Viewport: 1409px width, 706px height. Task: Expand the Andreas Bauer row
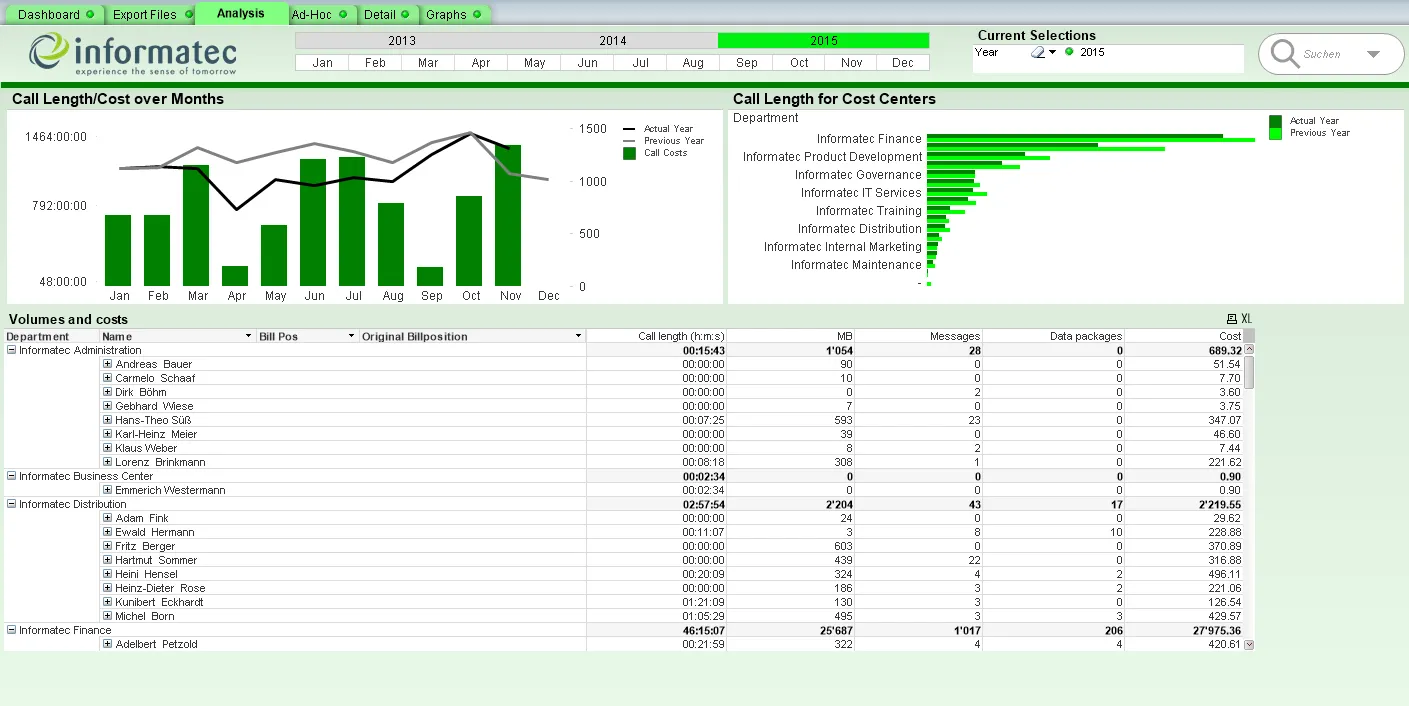point(108,365)
